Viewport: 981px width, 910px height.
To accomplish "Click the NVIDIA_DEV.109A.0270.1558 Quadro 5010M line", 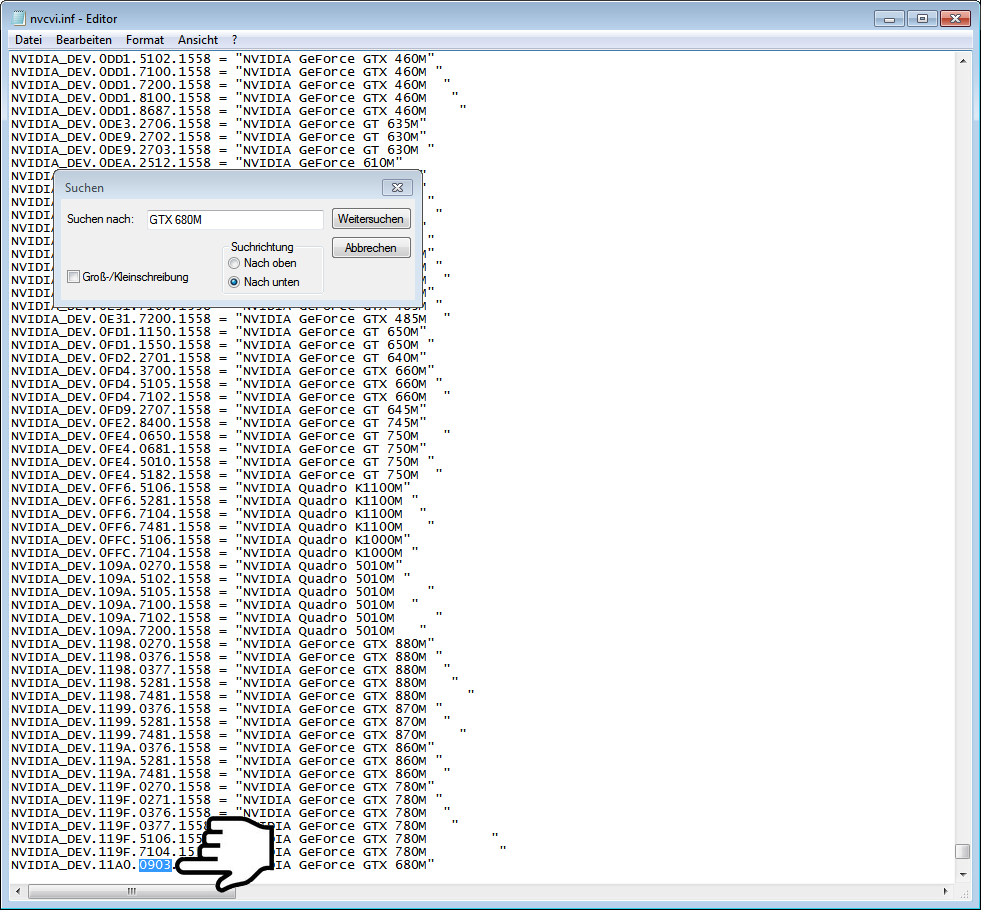I will (x=206, y=566).
